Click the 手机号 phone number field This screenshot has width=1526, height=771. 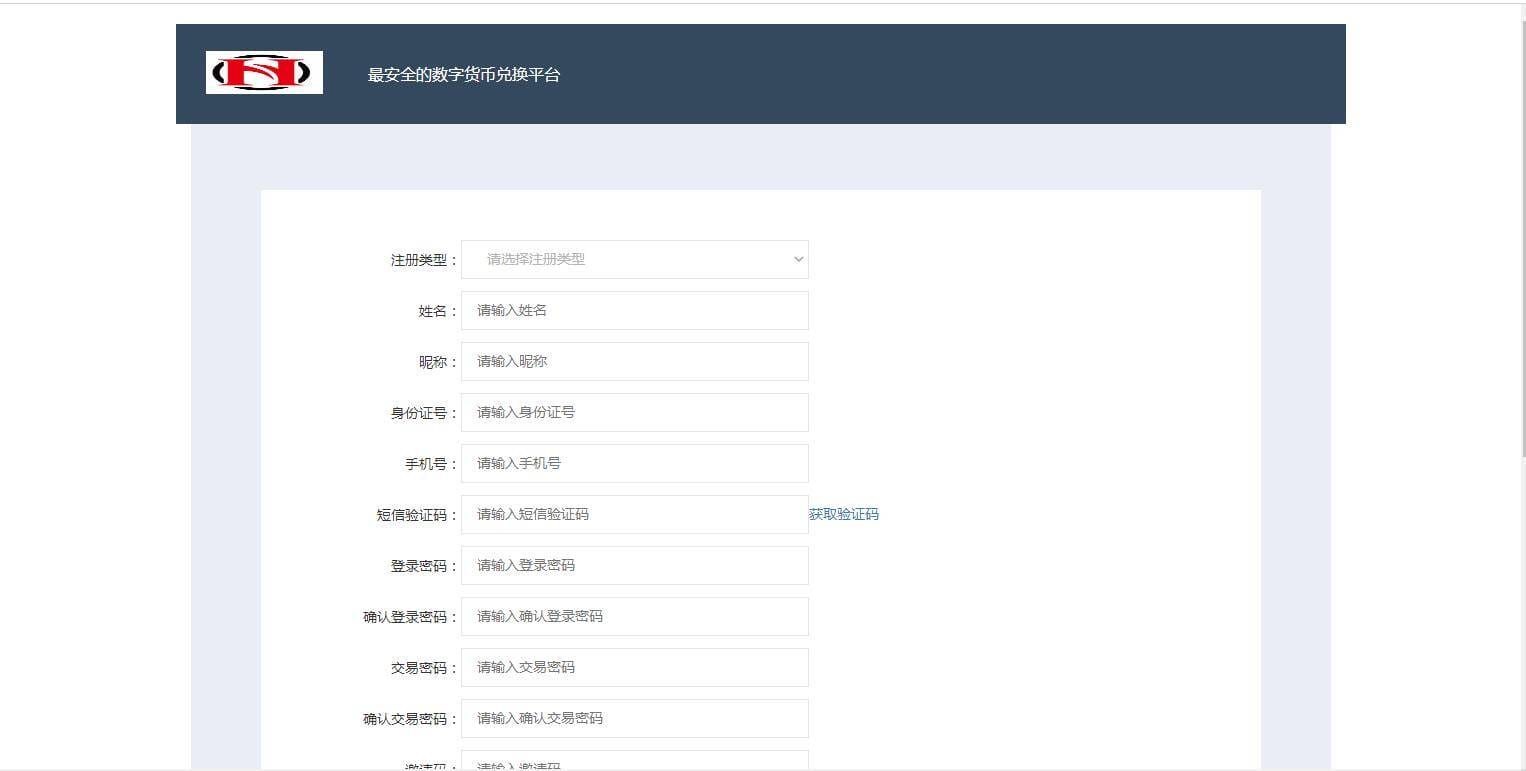[634, 463]
